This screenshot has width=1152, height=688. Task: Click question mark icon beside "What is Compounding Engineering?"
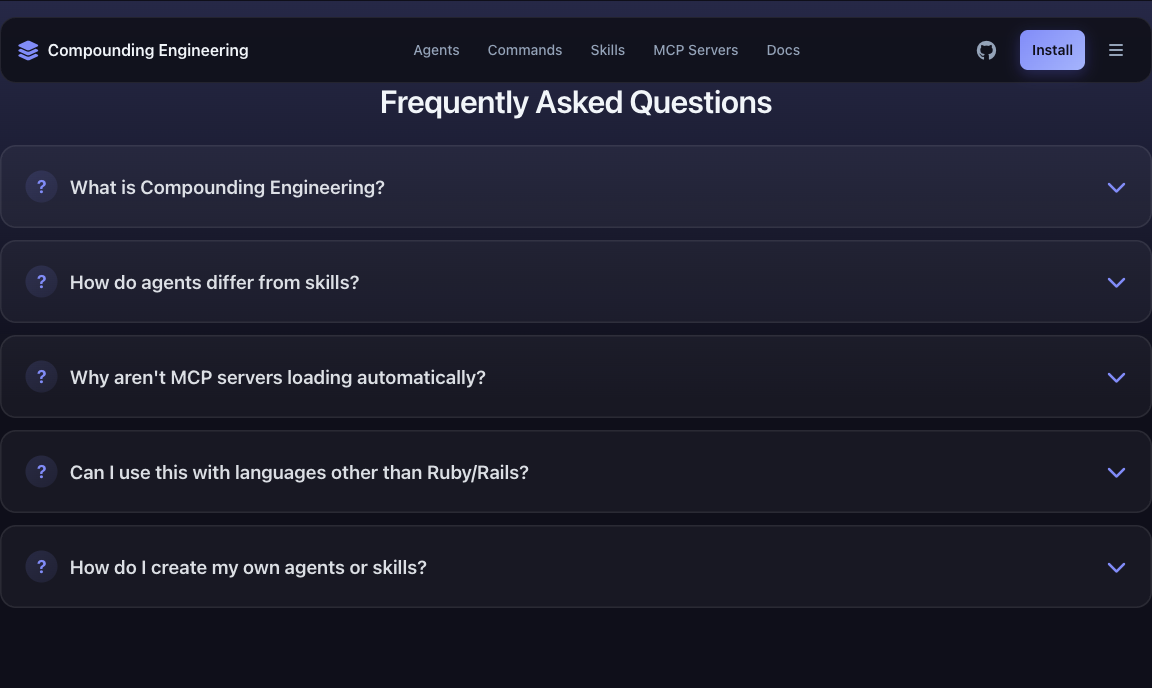coord(41,187)
